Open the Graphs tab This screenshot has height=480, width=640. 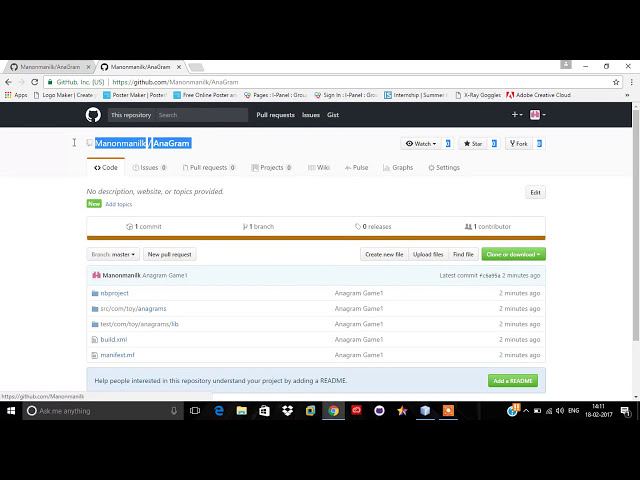(398, 167)
